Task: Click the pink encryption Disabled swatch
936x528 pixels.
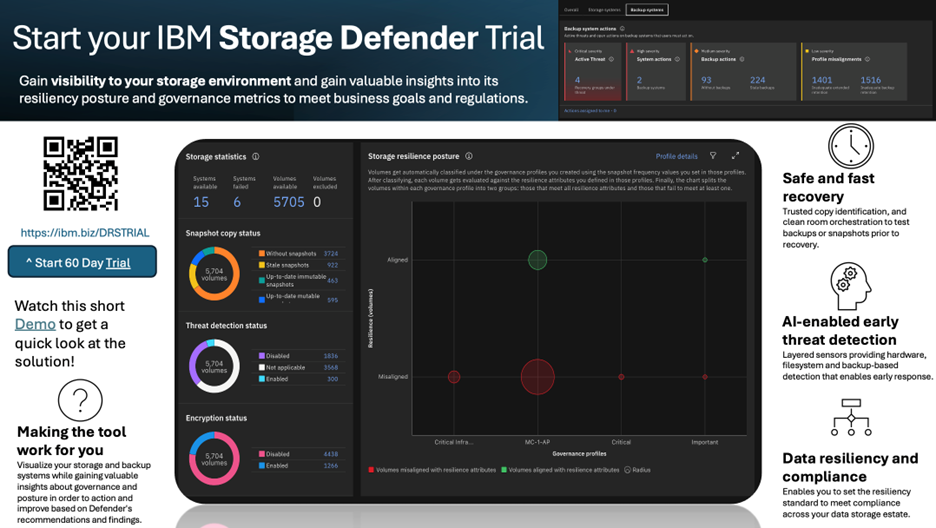Action: click(x=261, y=454)
